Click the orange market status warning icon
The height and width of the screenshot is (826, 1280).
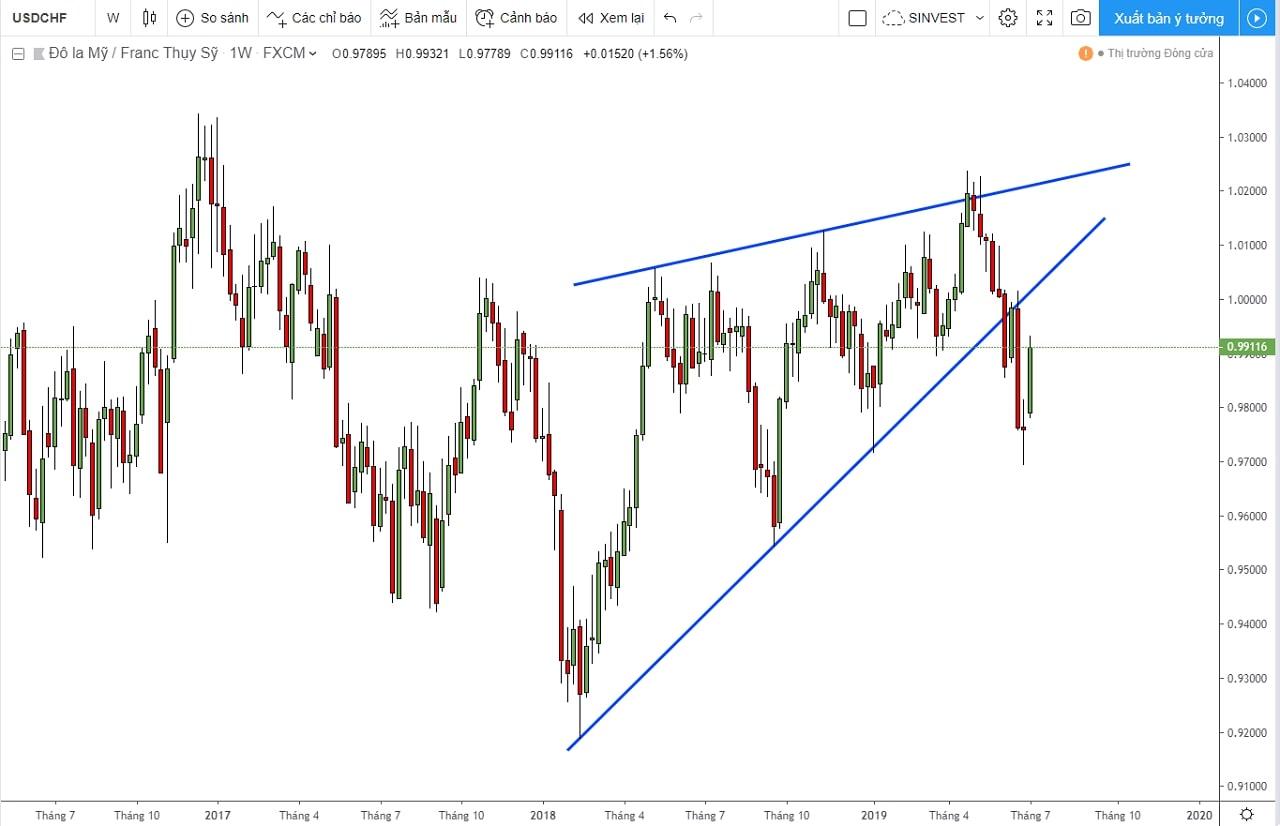[x=1085, y=53]
